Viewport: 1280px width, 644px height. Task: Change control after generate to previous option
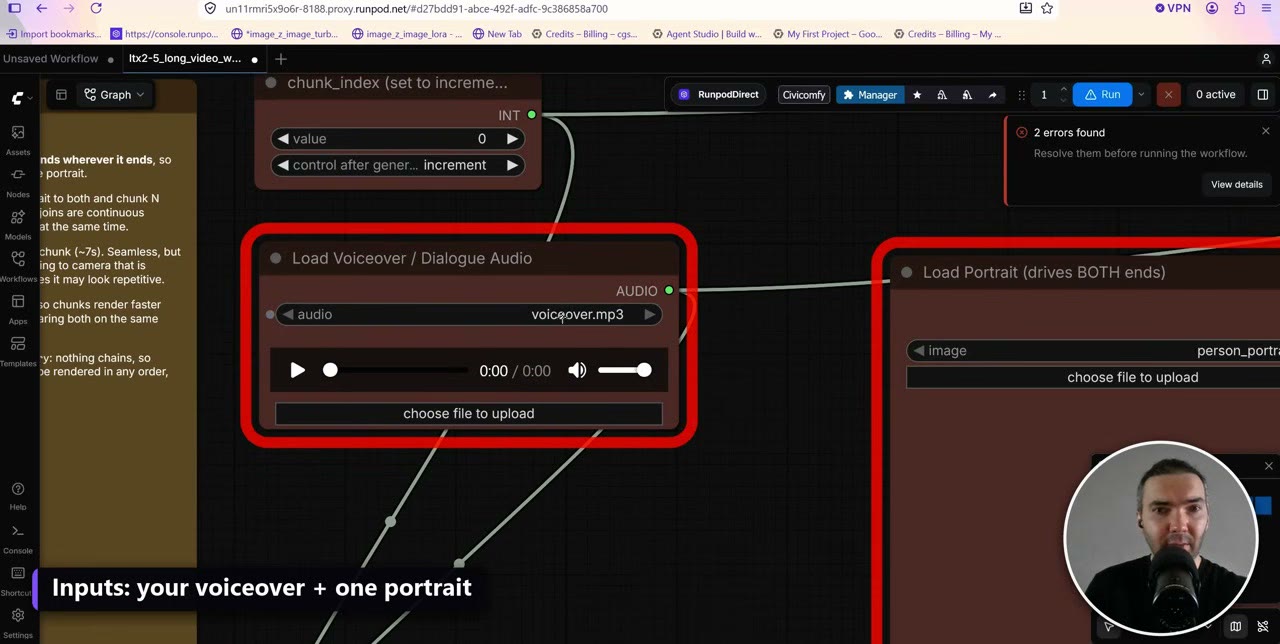point(283,165)
